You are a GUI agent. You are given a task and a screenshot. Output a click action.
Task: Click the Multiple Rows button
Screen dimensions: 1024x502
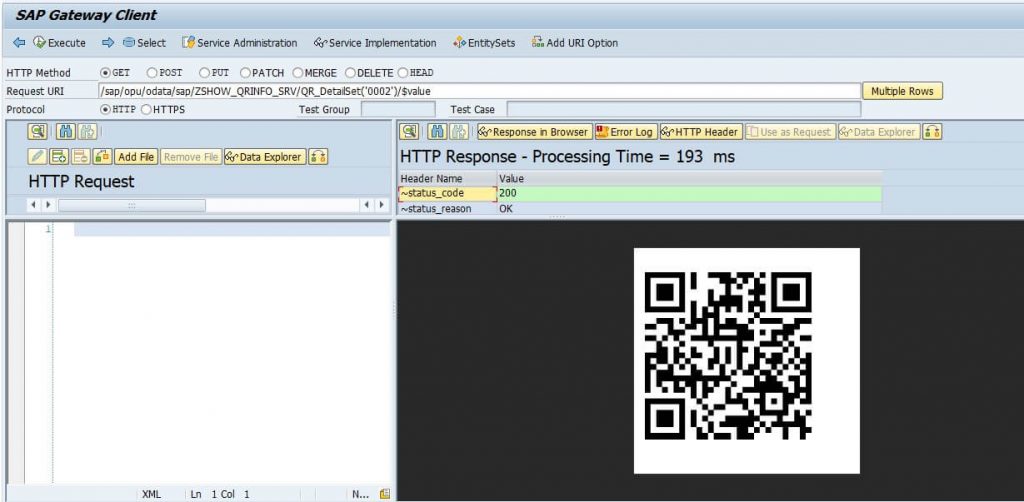pyautogui.click(x=903, y=91)
